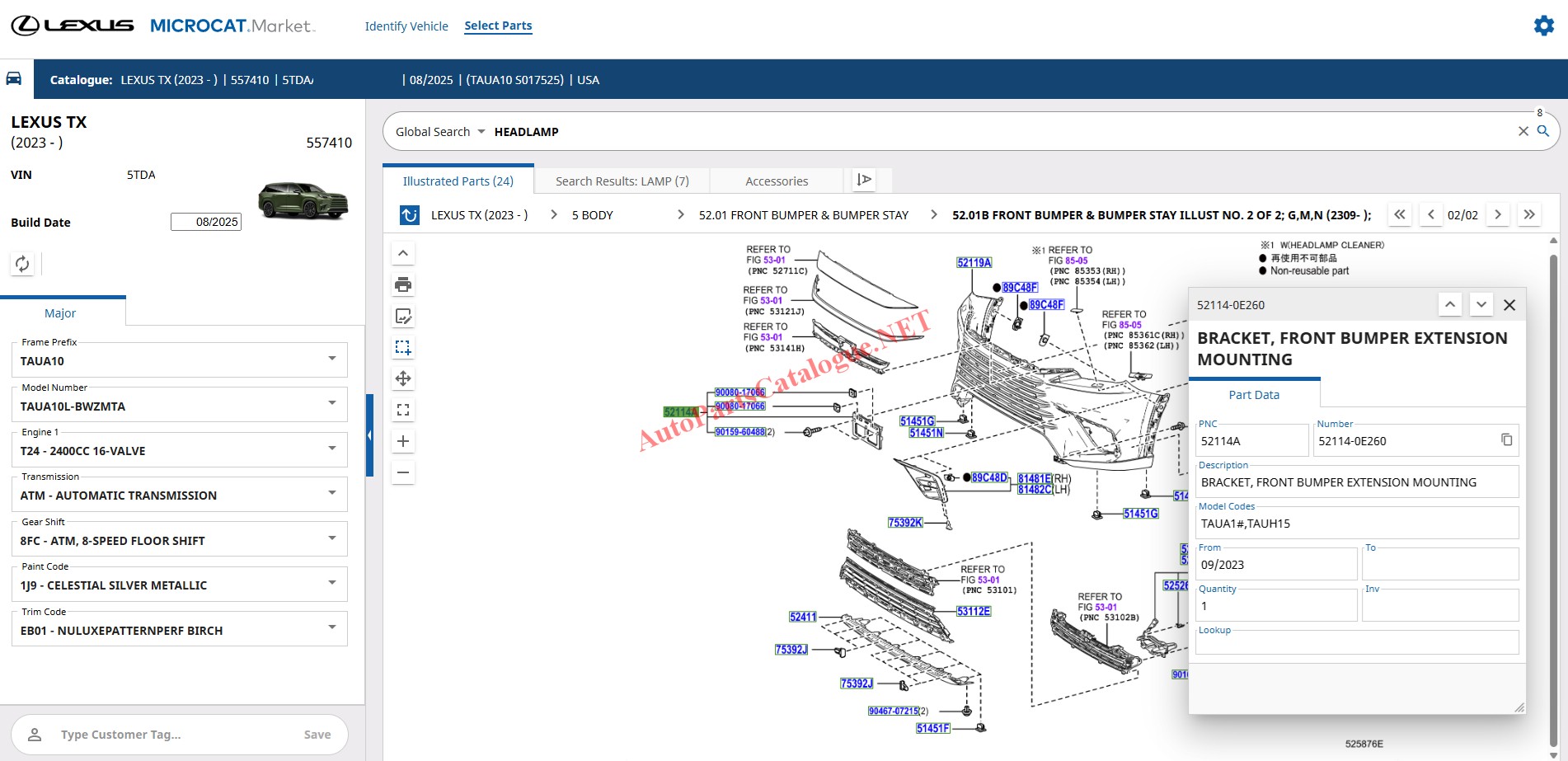This screenshot has width=1568, height=761.
Task: Select the pan/move diagram tool
Action: [x=403, y=379]
